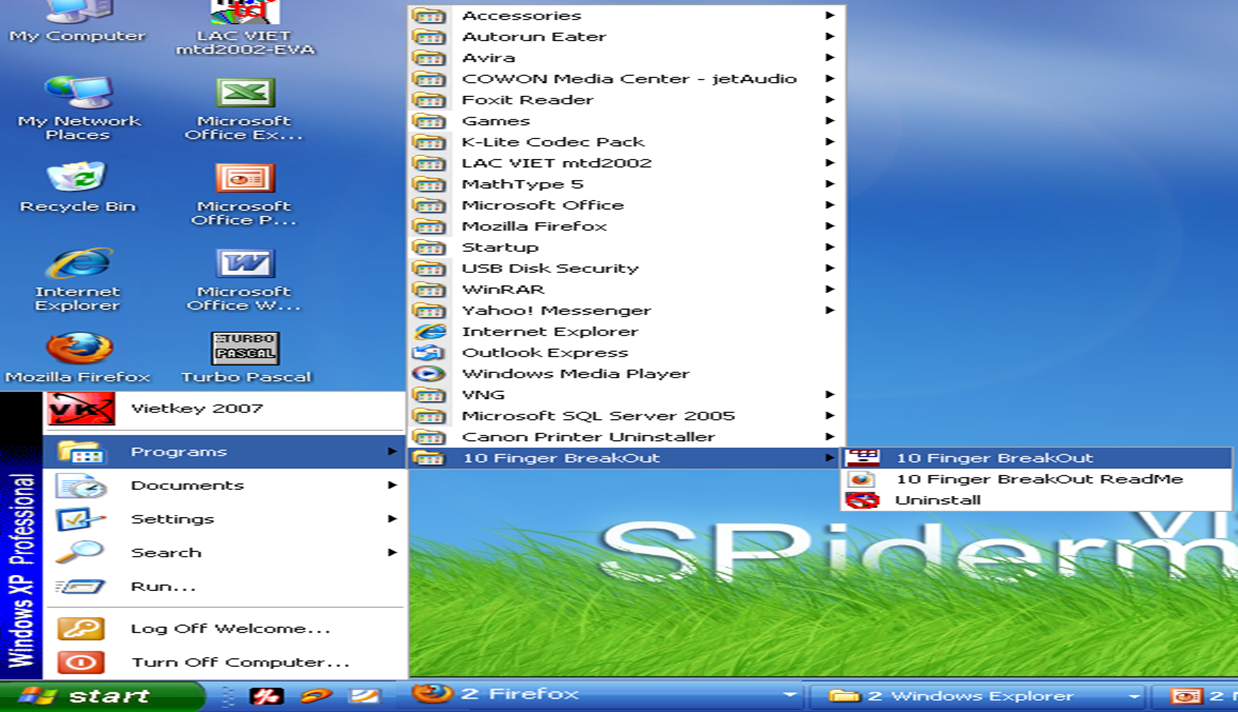Click Log Off Welcome... in Start menu
Viewport: 1238px width, 712px height.
(x=225, y=629)
